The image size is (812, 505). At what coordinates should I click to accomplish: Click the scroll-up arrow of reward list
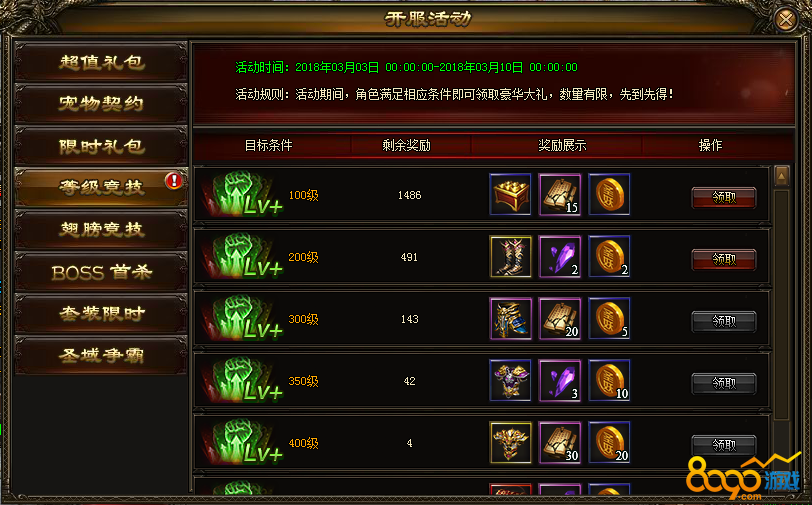tap(781, 177)
